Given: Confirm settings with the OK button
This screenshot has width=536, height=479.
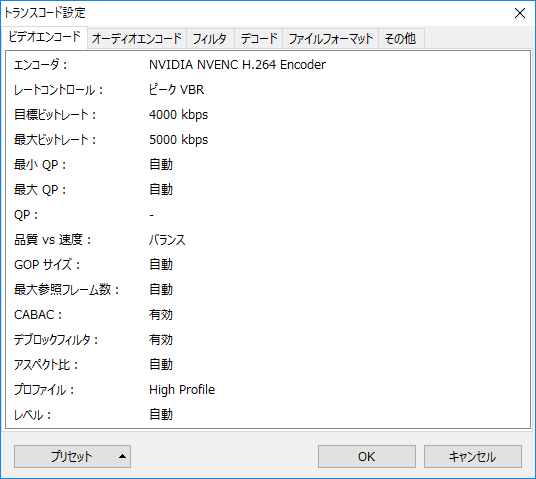Looking at the screenshot, I should pos(367,456).
